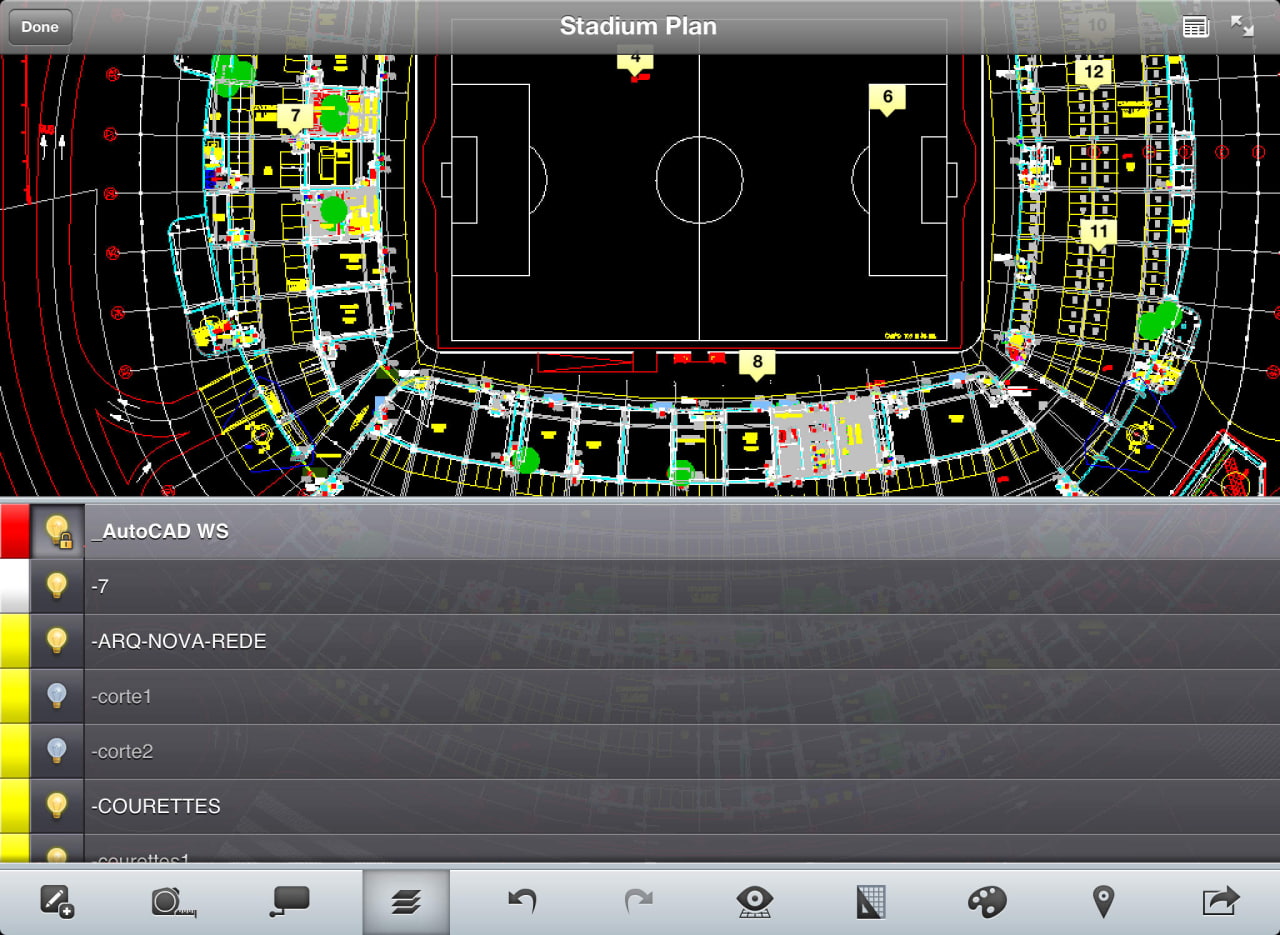
Task: Hide the -7 layer lightbulb
Action: click(57, 586)
